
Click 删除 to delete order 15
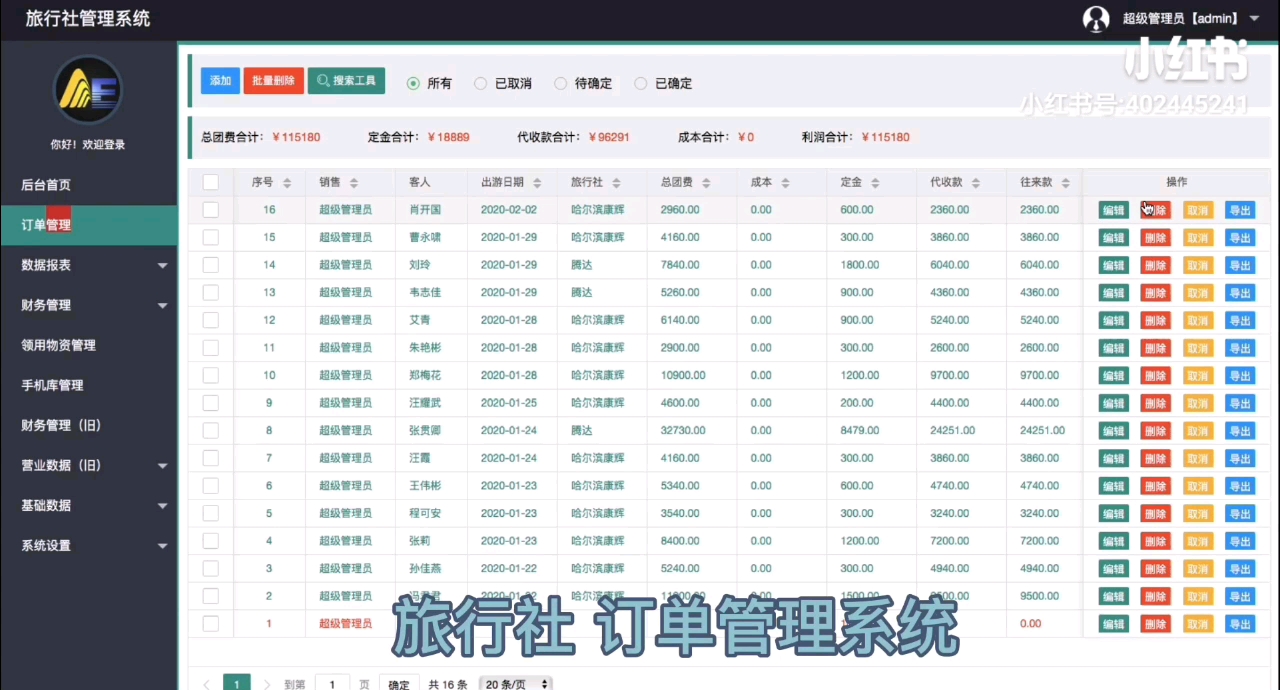[x=1155, y=237]
